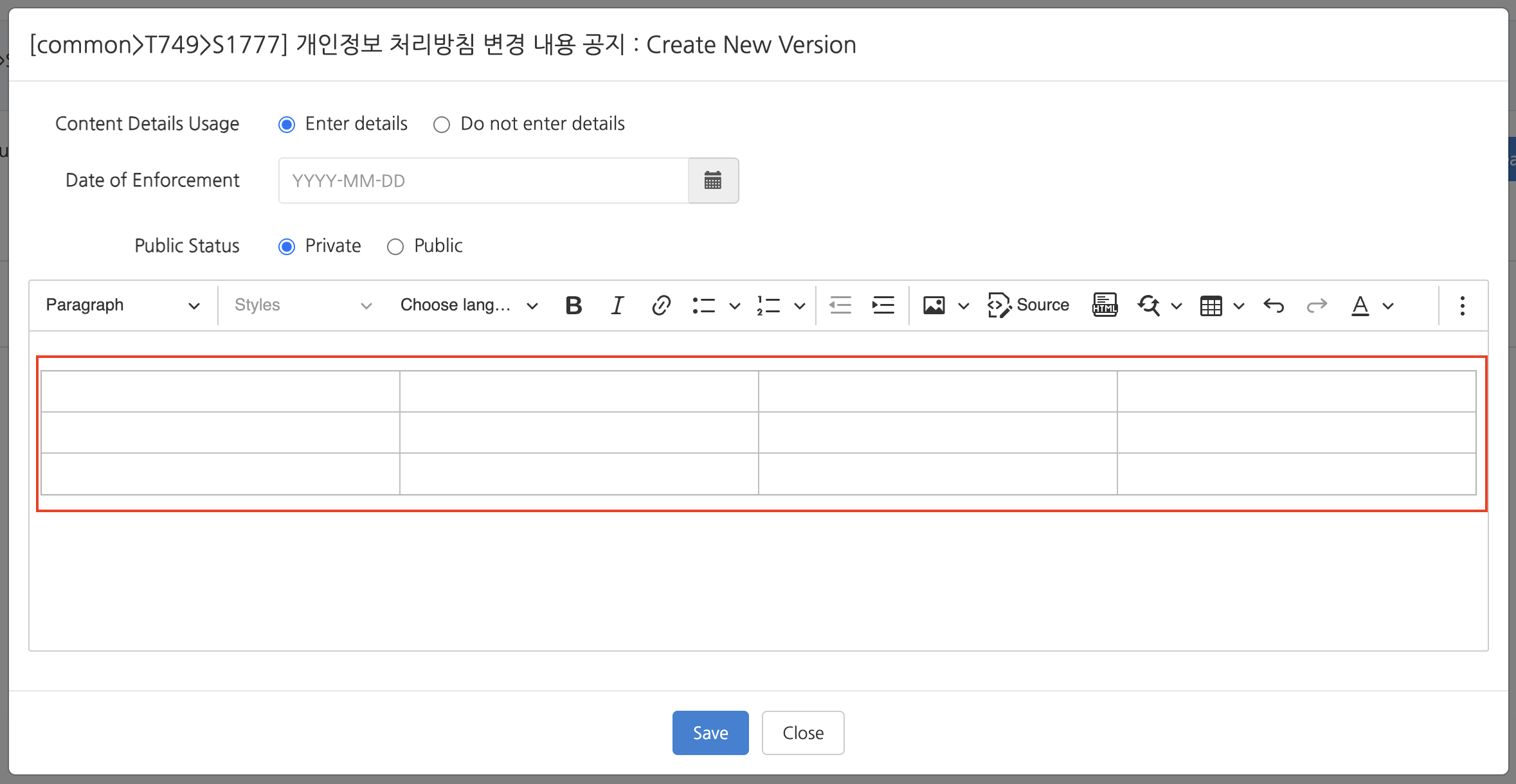
Task: Show more toolbar items menu
Action: click(x=1462, y=305)
